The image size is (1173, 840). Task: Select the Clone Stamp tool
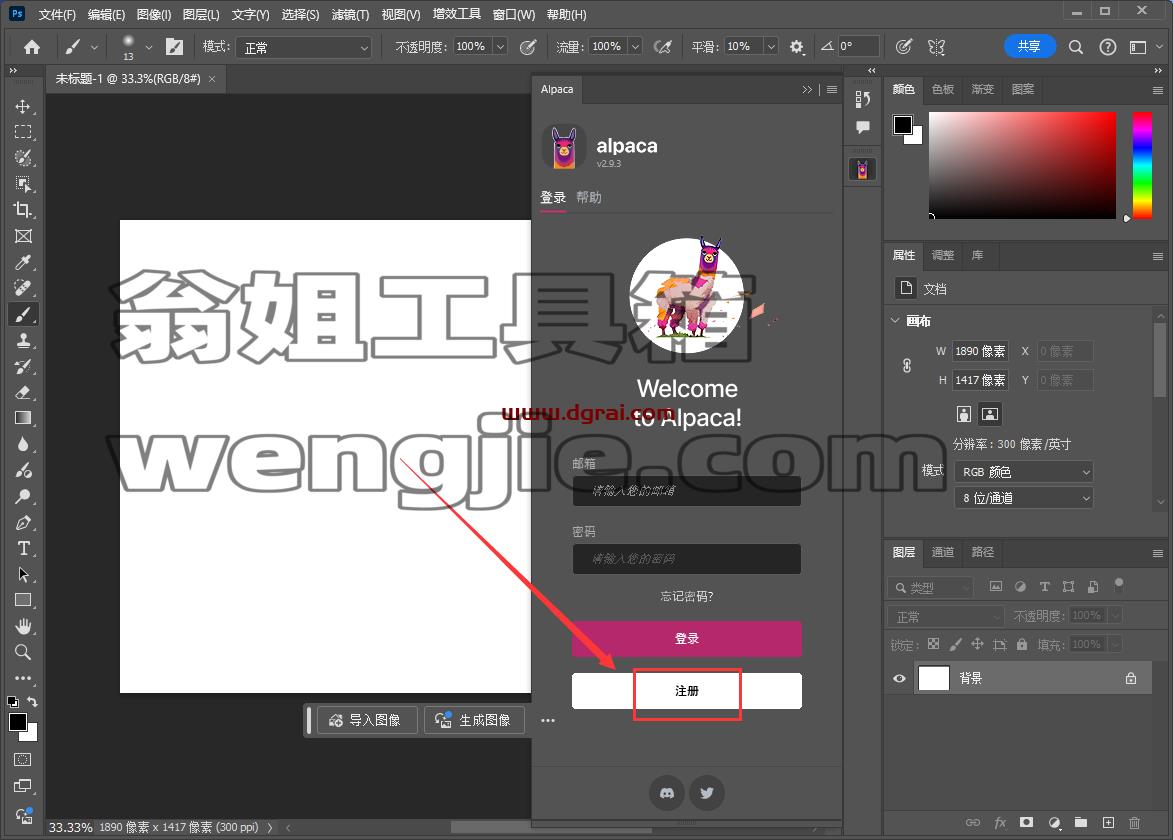click(22, 340)
